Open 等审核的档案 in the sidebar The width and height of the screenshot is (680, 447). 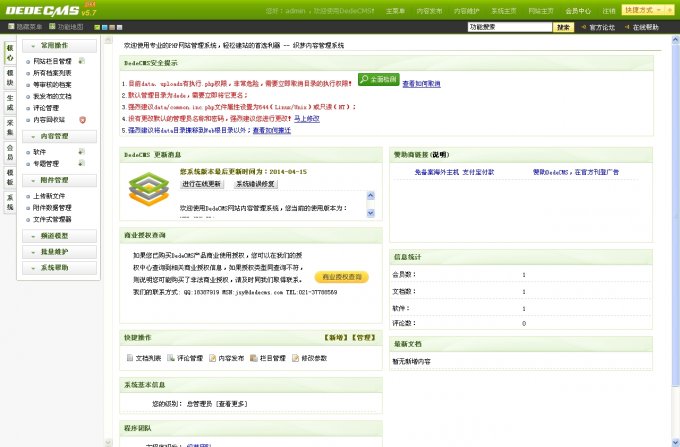(x=52, y=85)
